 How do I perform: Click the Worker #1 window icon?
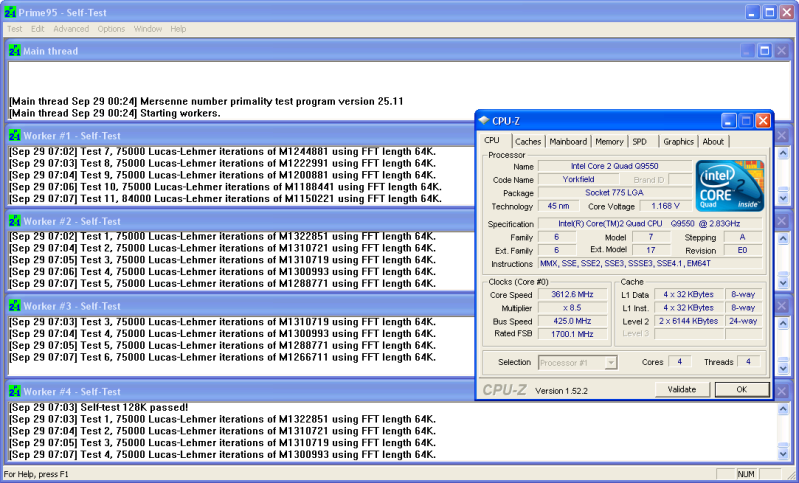tap(15, 136)
